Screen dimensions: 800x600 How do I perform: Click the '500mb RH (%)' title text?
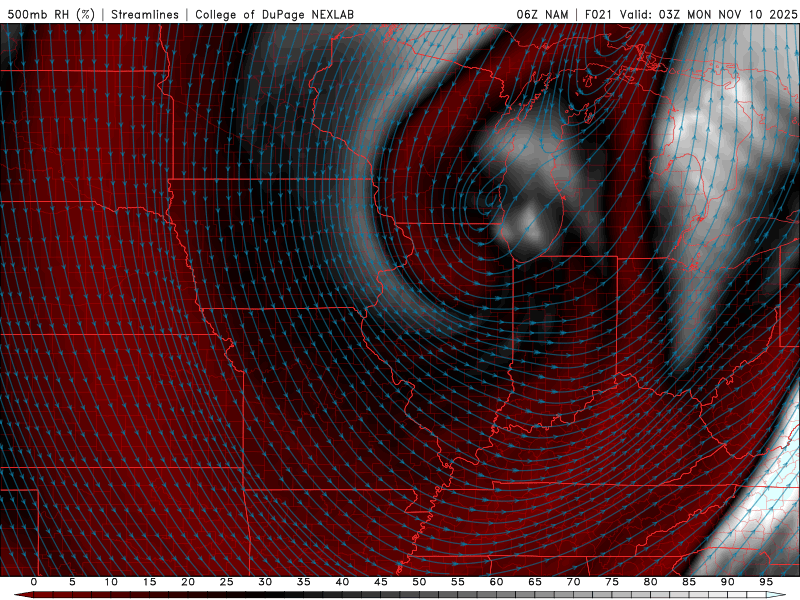[x=51, y=14]
